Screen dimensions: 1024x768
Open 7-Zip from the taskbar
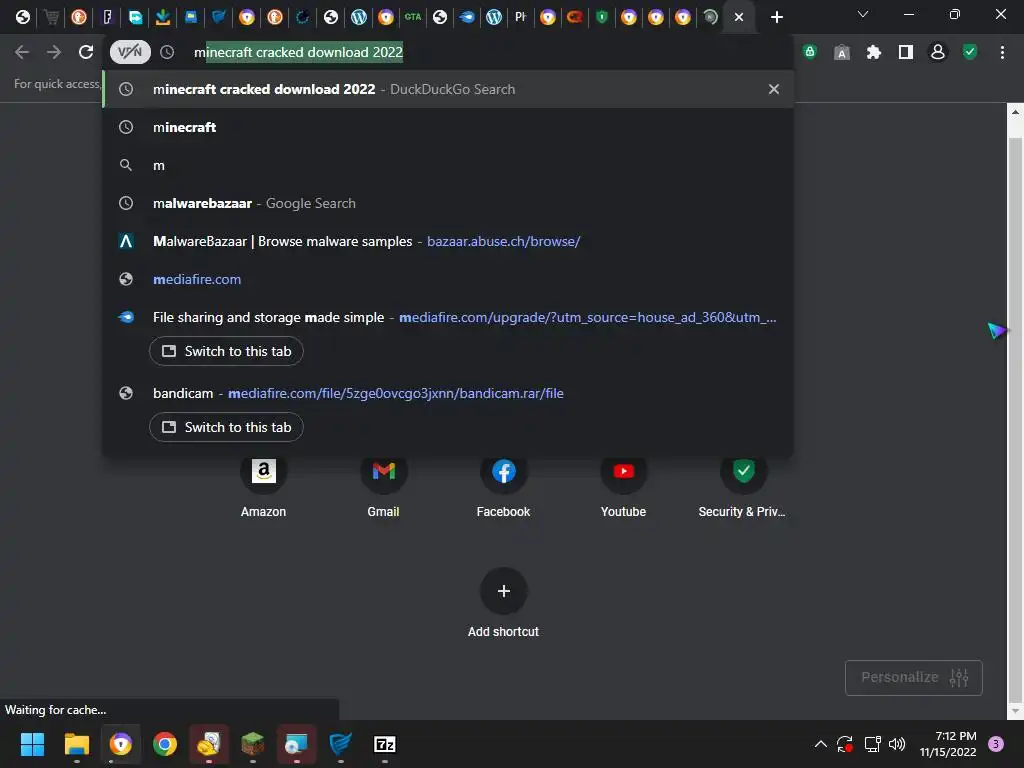click(x=385, y=744)
